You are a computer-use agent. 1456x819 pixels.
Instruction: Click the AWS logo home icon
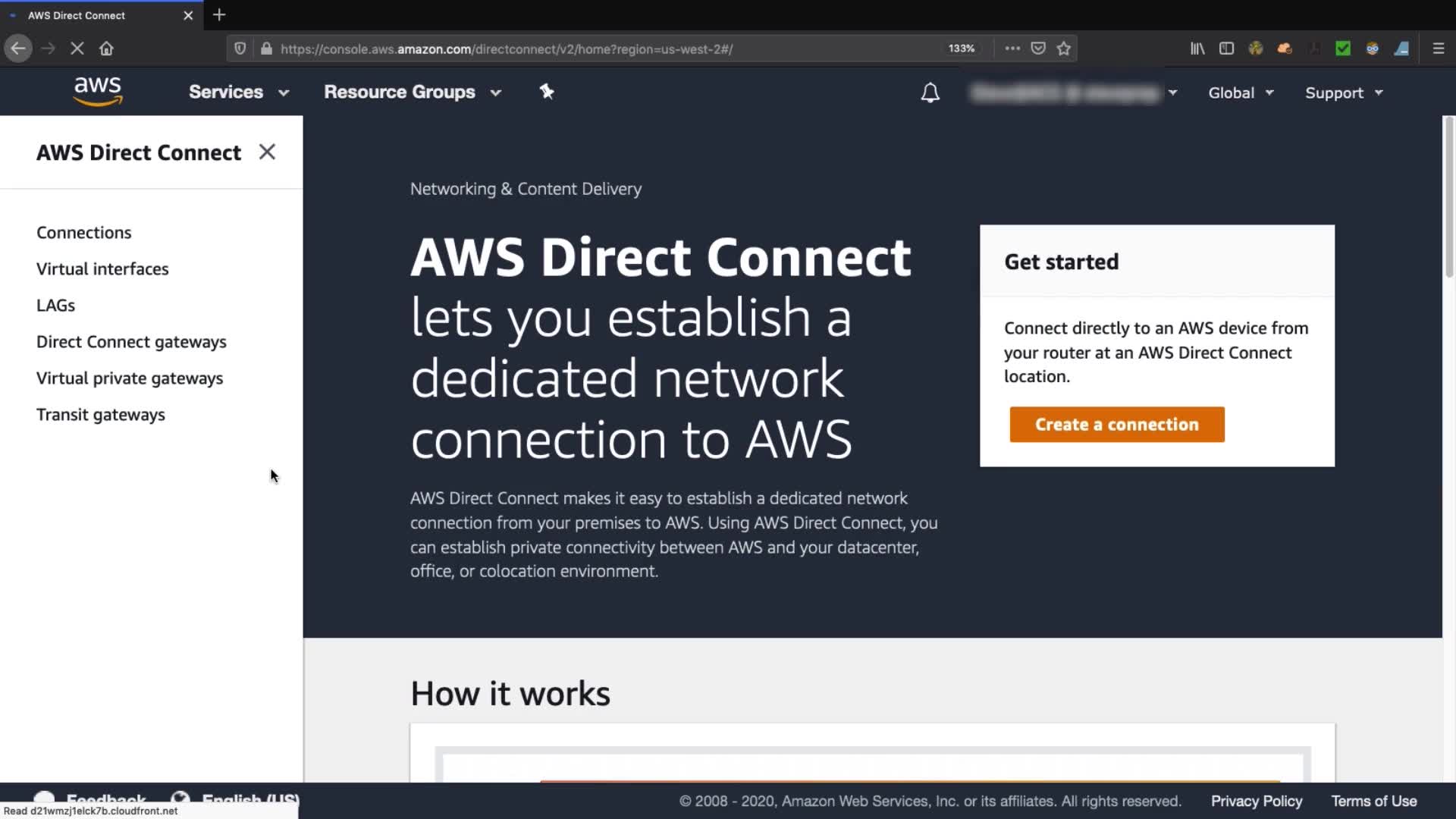point(98,92)
